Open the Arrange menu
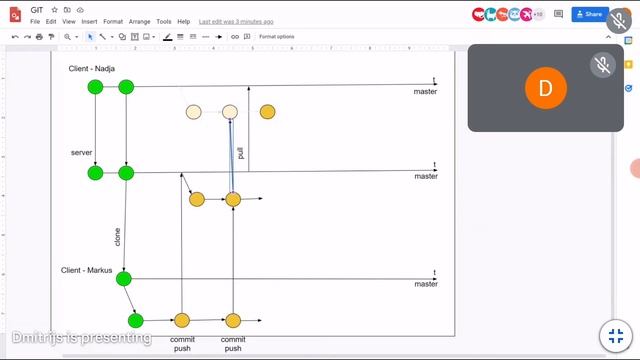 point(139,22)
